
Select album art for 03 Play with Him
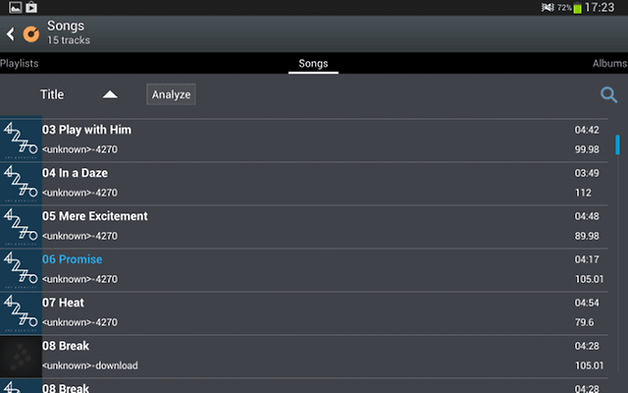tap(21, 139)
